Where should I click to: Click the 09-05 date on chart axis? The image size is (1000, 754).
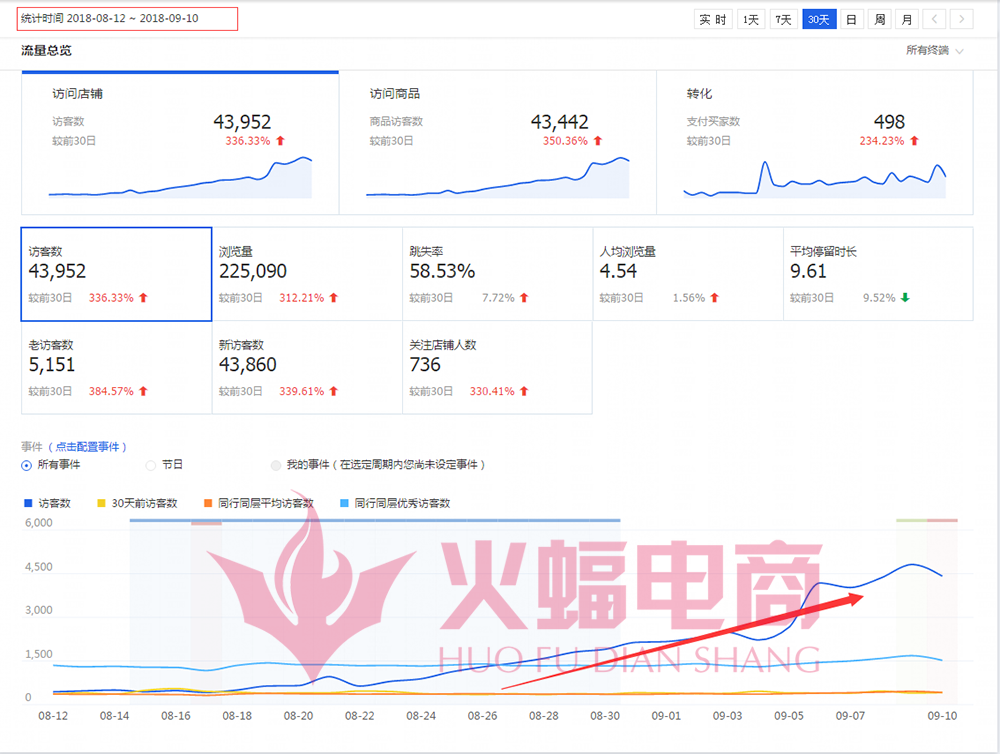(x=789, y=716)
